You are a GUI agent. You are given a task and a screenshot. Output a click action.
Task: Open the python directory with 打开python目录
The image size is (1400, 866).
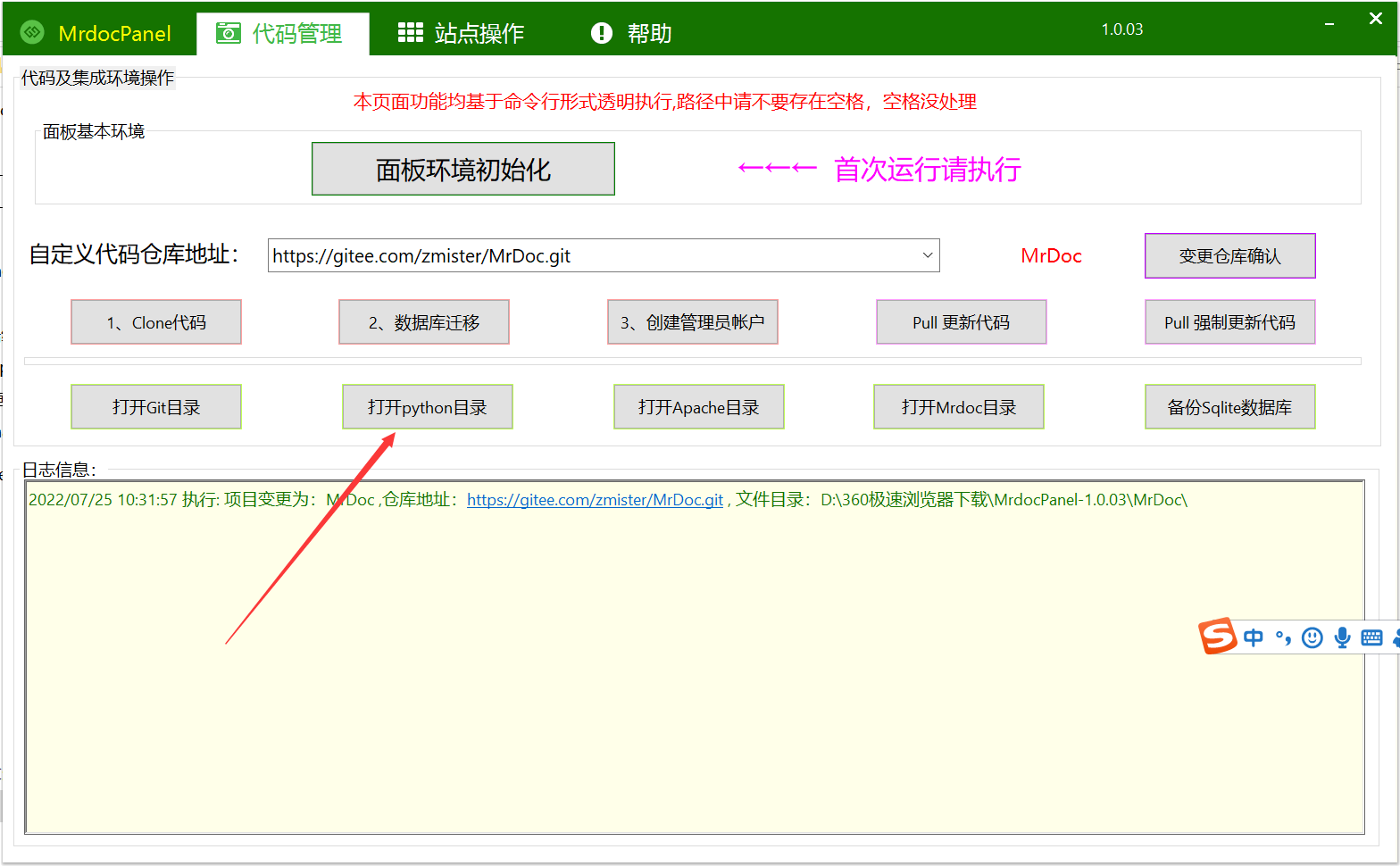(x=427, y=407)
